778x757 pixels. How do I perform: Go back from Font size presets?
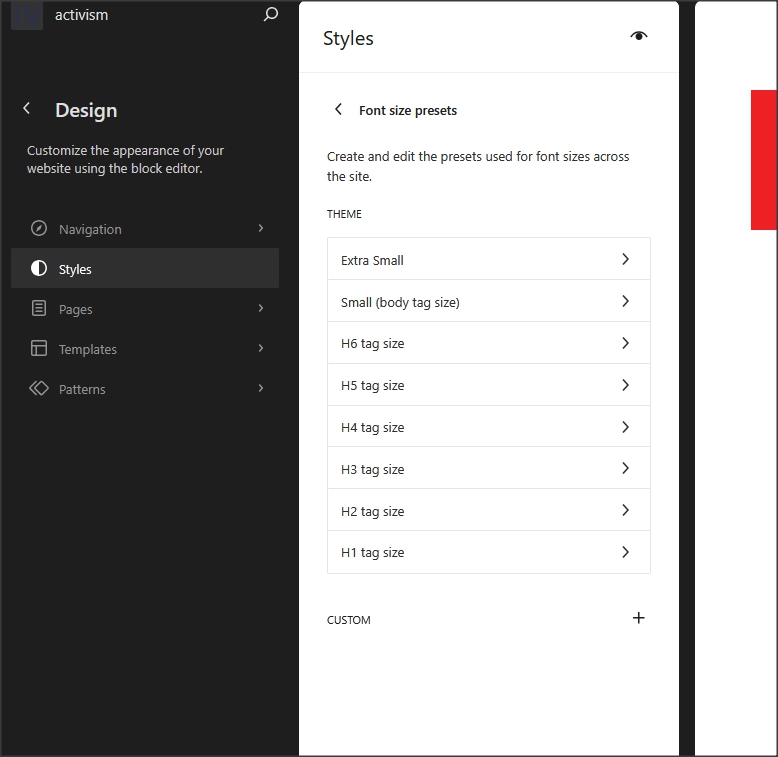coord(338,109)
